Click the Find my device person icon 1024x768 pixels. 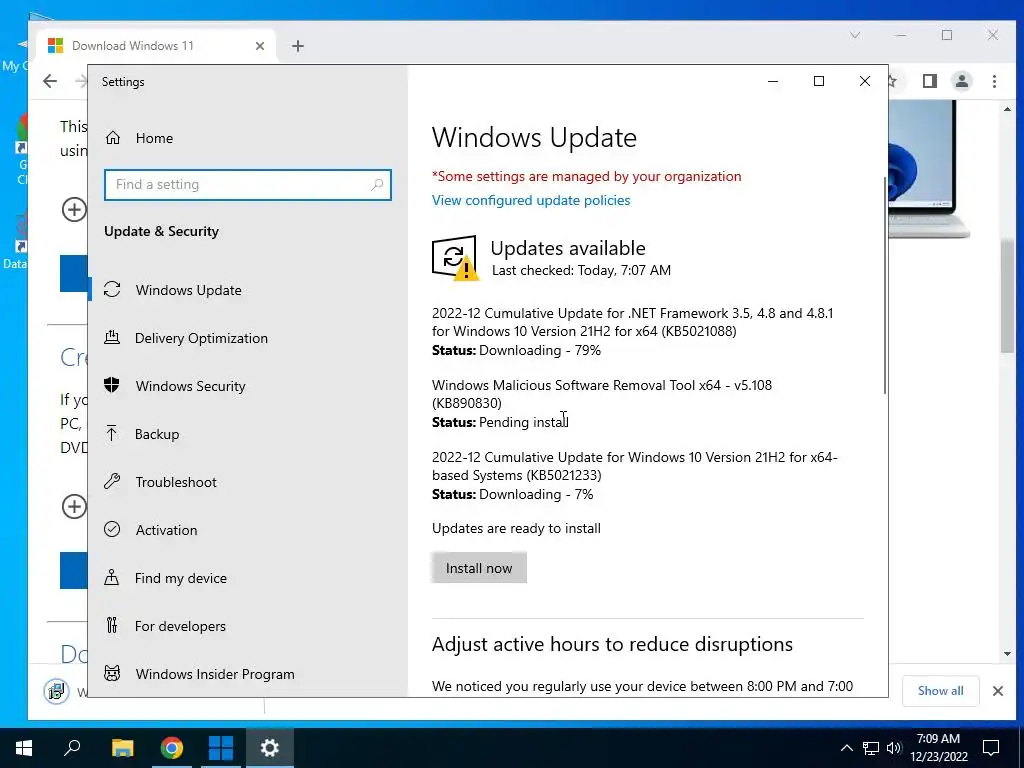click(x=112, y=577)
